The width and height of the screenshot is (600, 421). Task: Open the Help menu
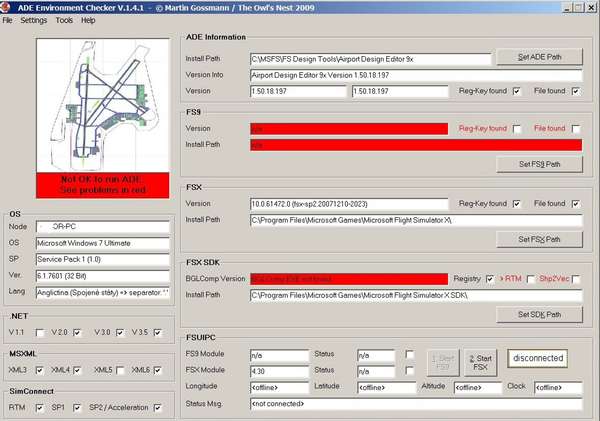[89, 20]
